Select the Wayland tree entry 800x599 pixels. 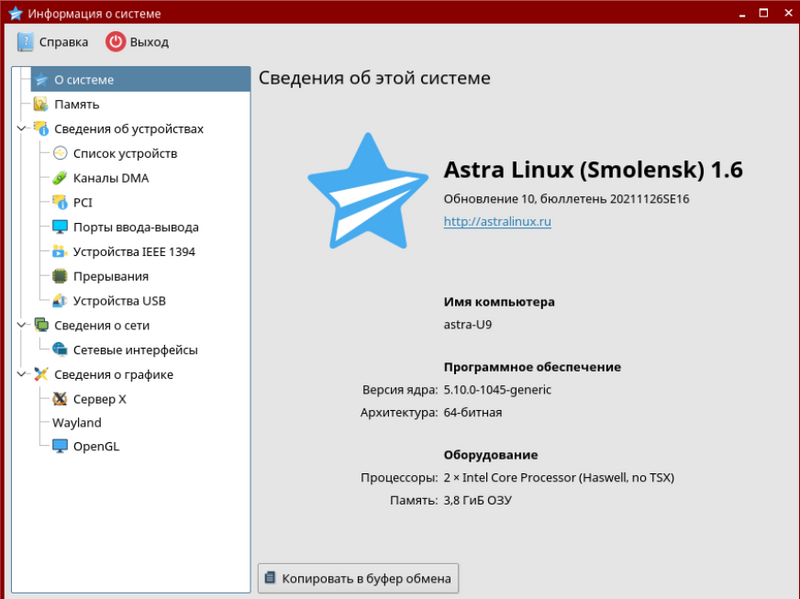[x=77, y=423]
